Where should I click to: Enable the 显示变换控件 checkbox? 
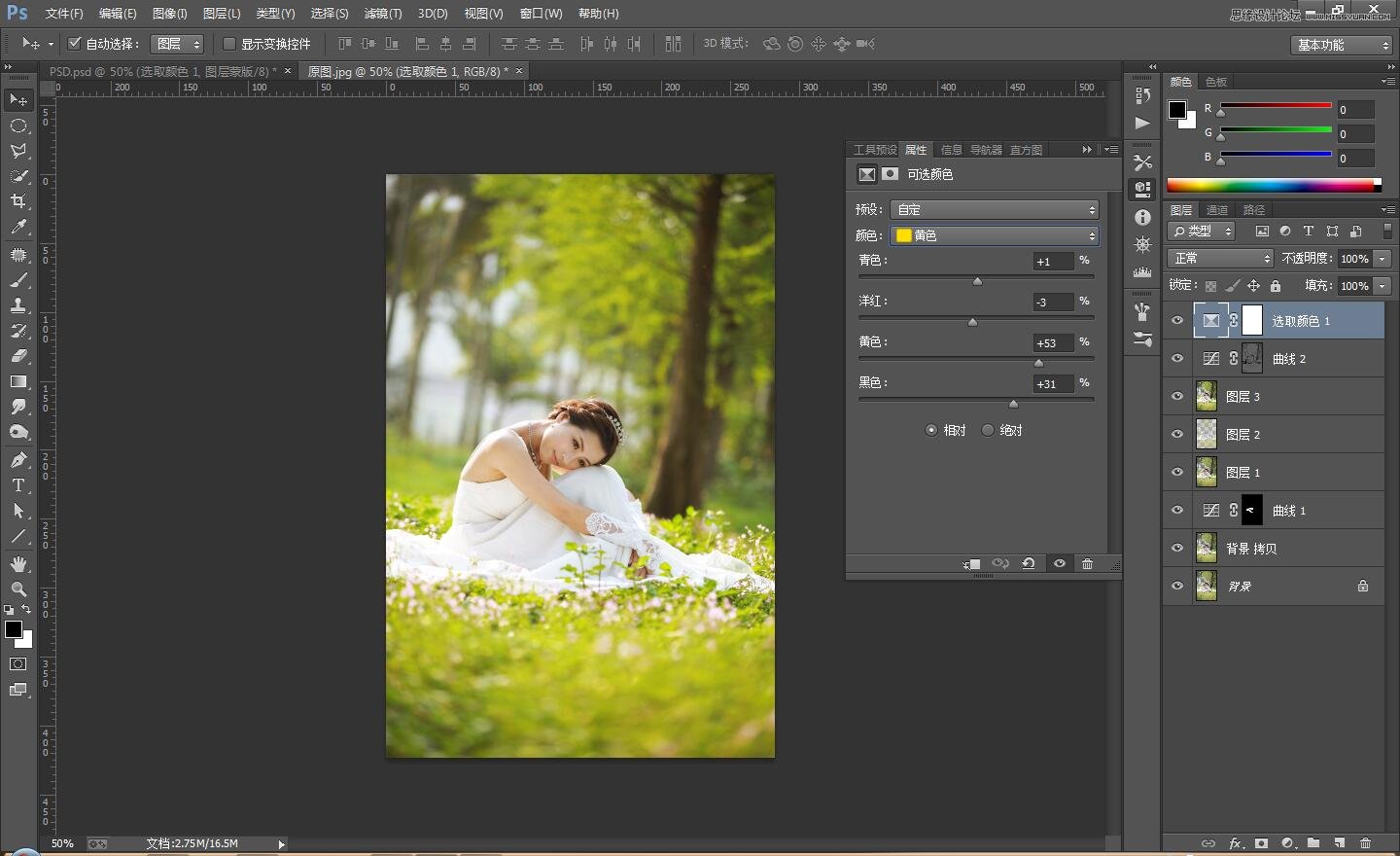coord(229,44)
